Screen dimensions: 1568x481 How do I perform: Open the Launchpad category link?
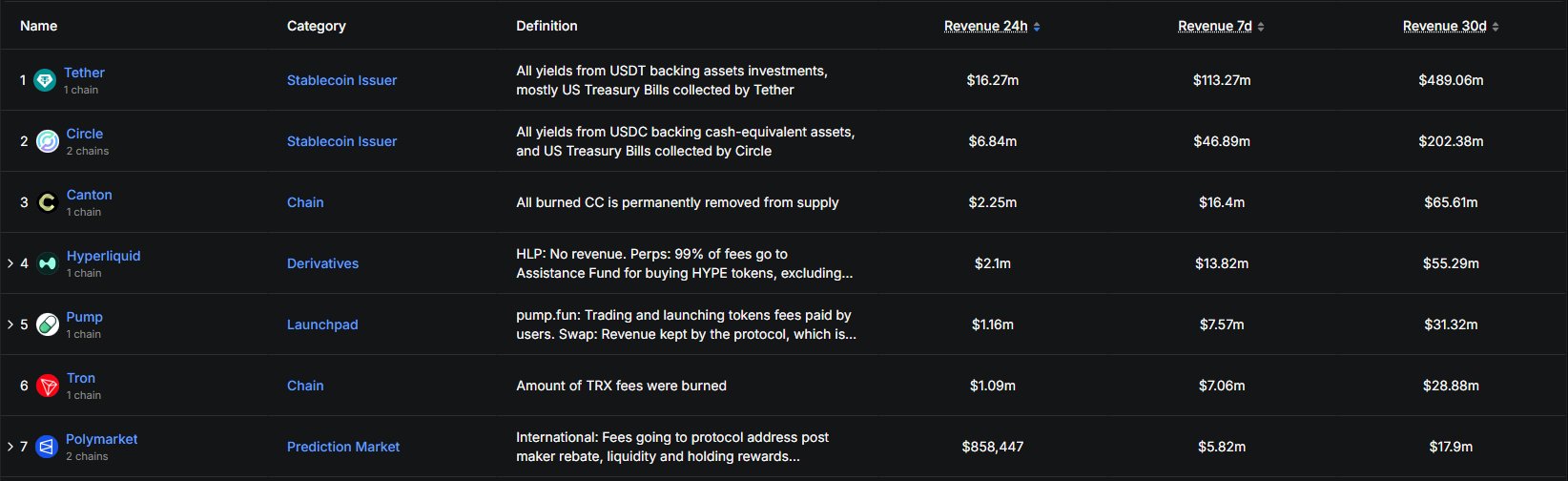[x=322, y=324]
